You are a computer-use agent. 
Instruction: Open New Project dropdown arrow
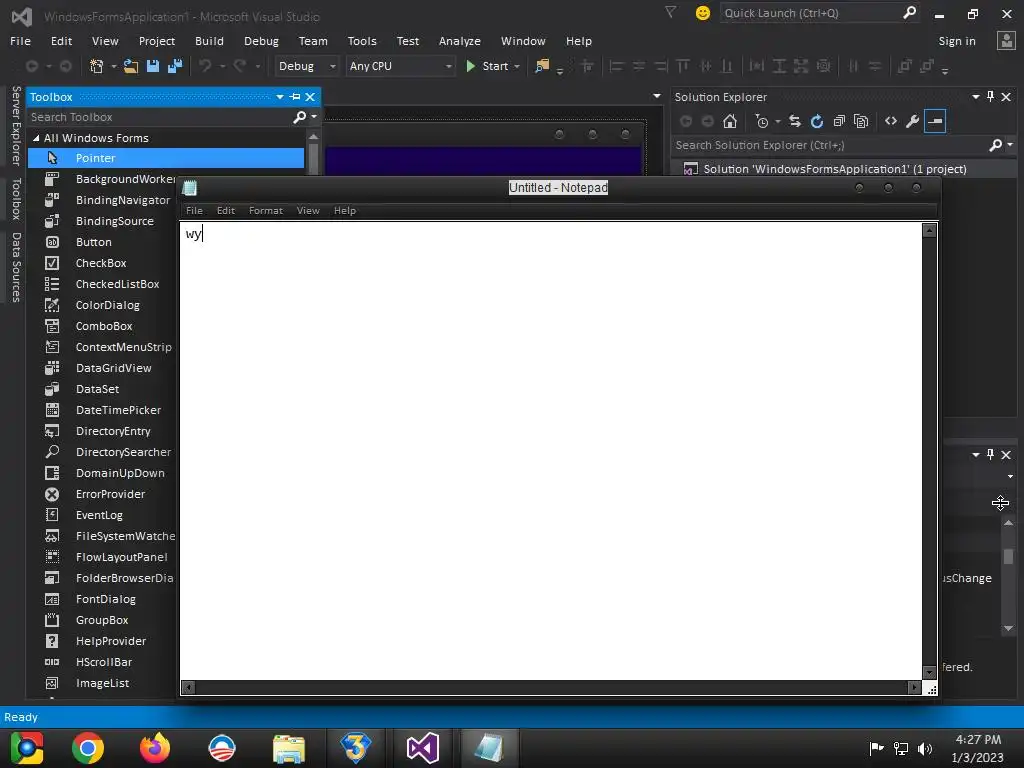[114, 66]
